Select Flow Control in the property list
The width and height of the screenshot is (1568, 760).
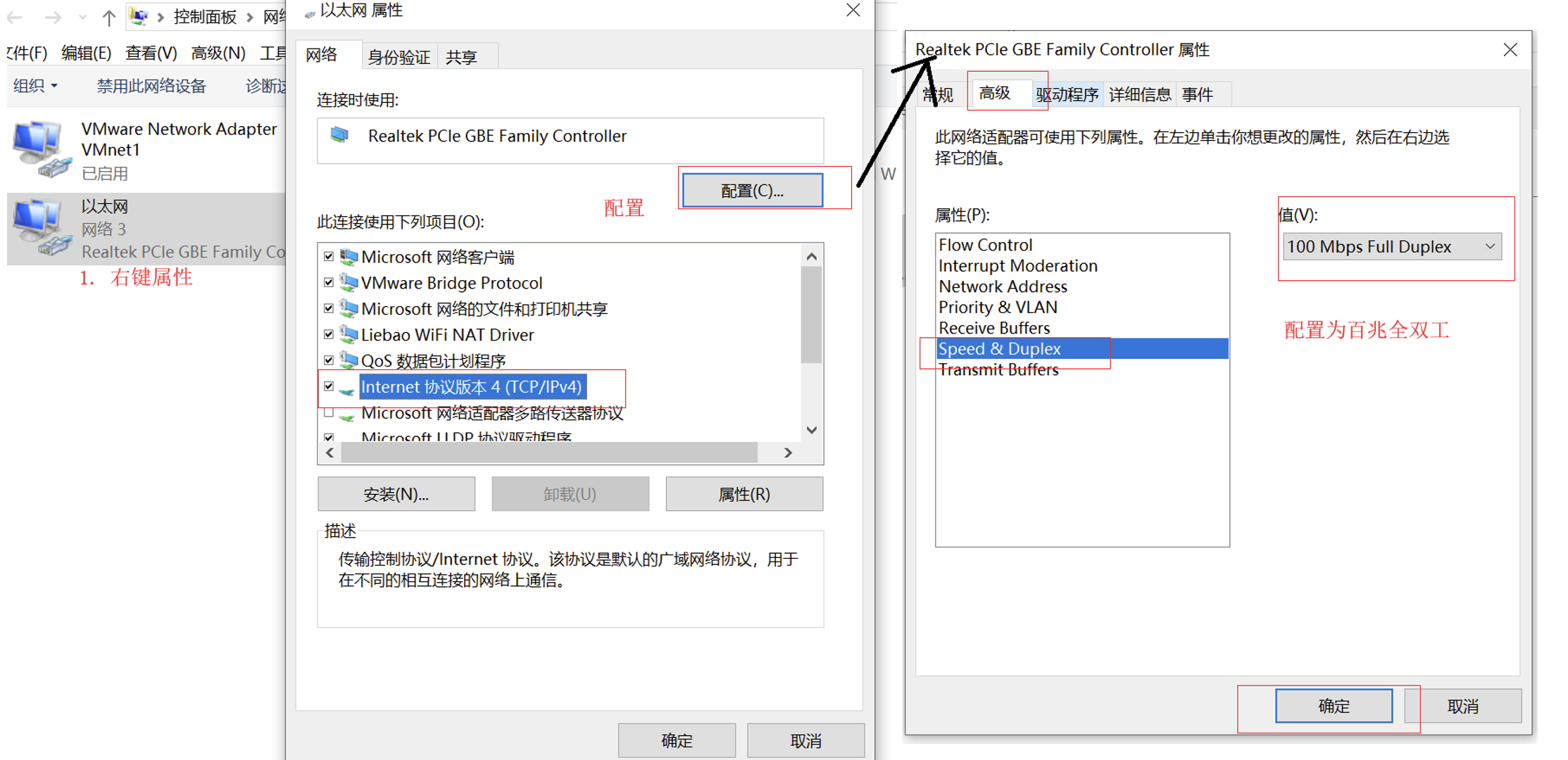coord(985,245)
